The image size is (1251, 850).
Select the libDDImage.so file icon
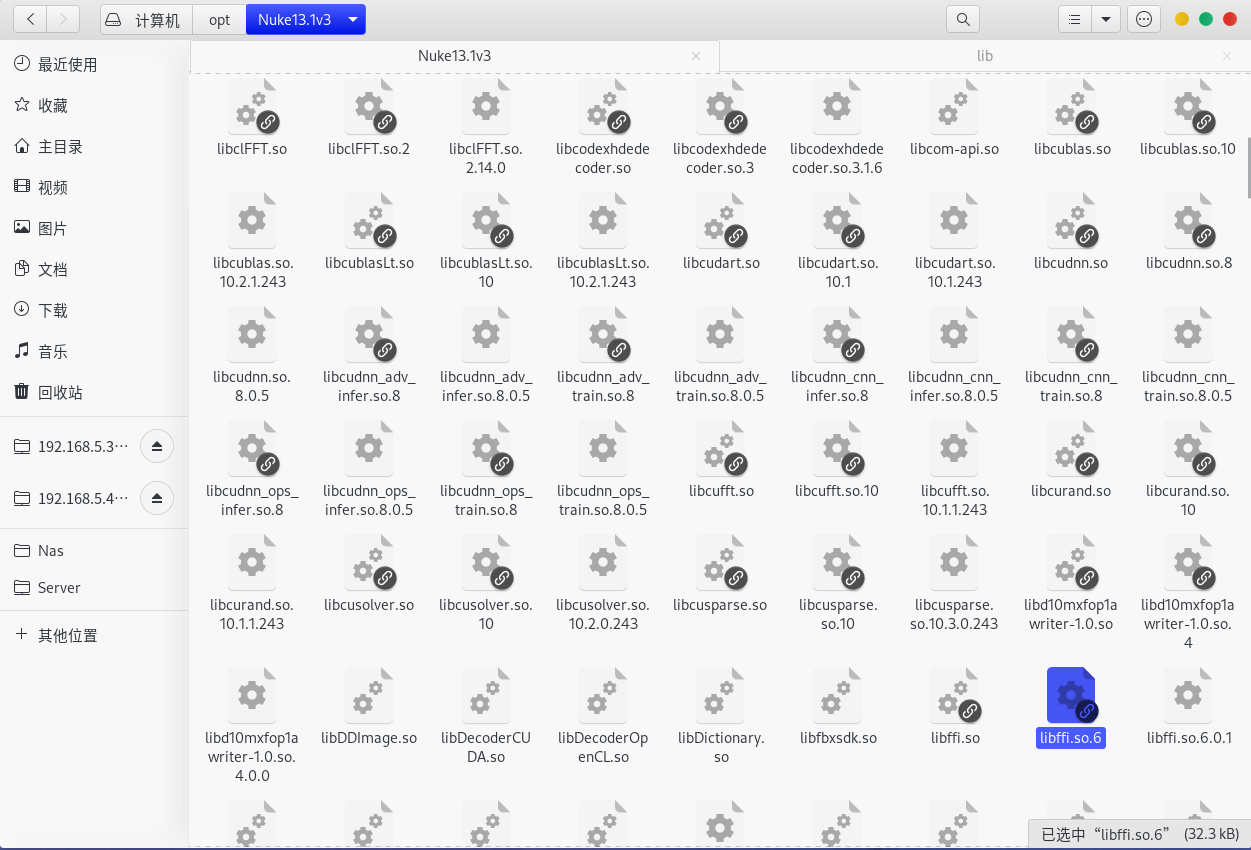click(369, 696)
